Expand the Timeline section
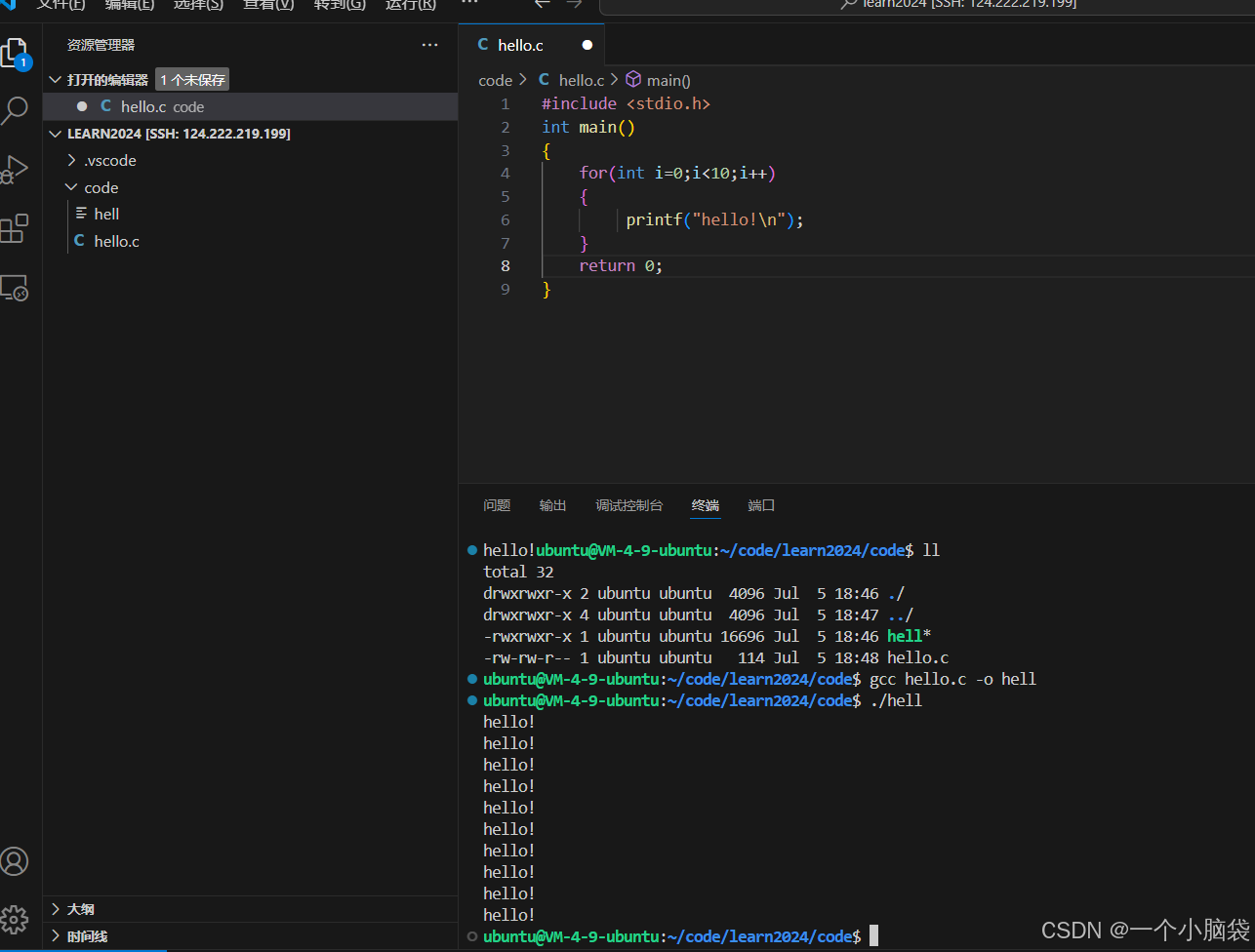 pyautogui.click(x=87, y=936)
